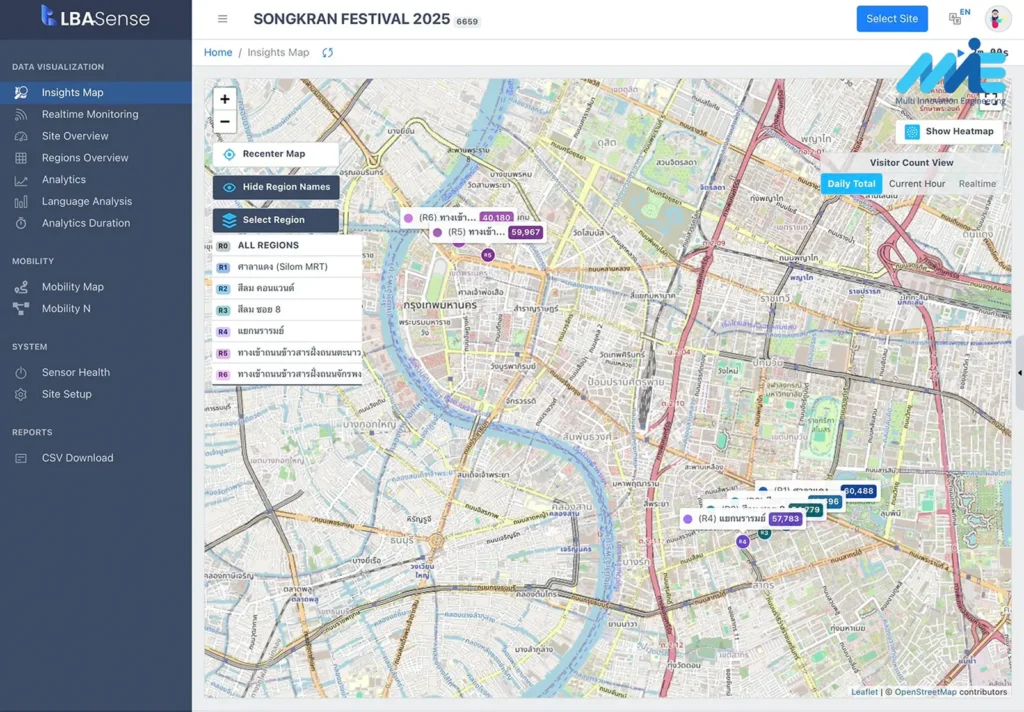Select region R1 Silom MRT in list
1024x712 pixels.
pyautogui.click(x=282, y=267)
